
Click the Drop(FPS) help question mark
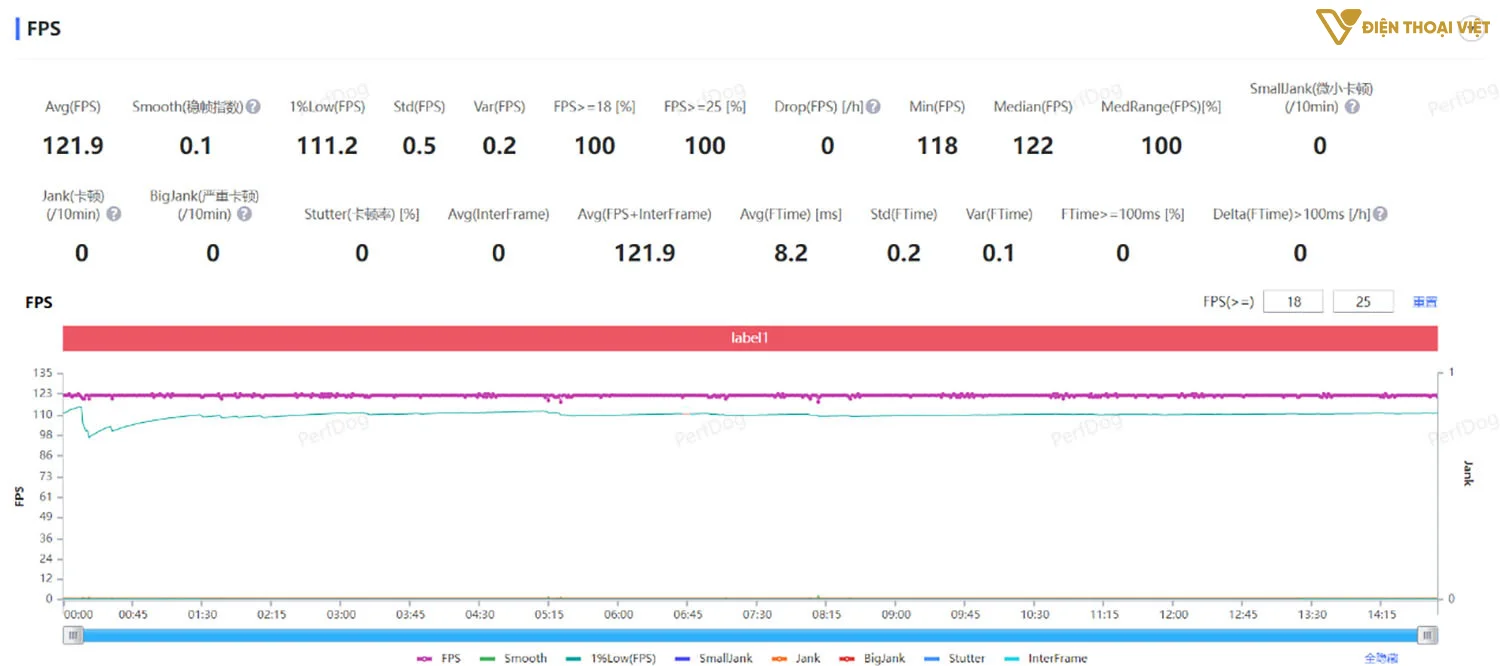pos(873,107)
